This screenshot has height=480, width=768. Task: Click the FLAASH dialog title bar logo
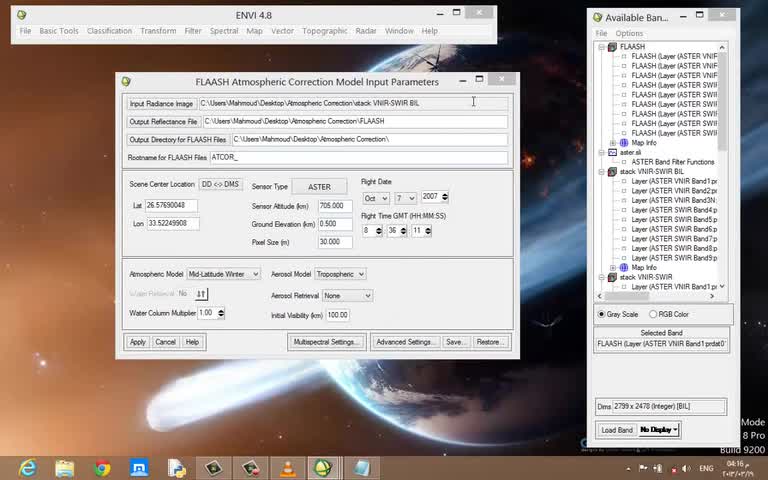[126, 81]
